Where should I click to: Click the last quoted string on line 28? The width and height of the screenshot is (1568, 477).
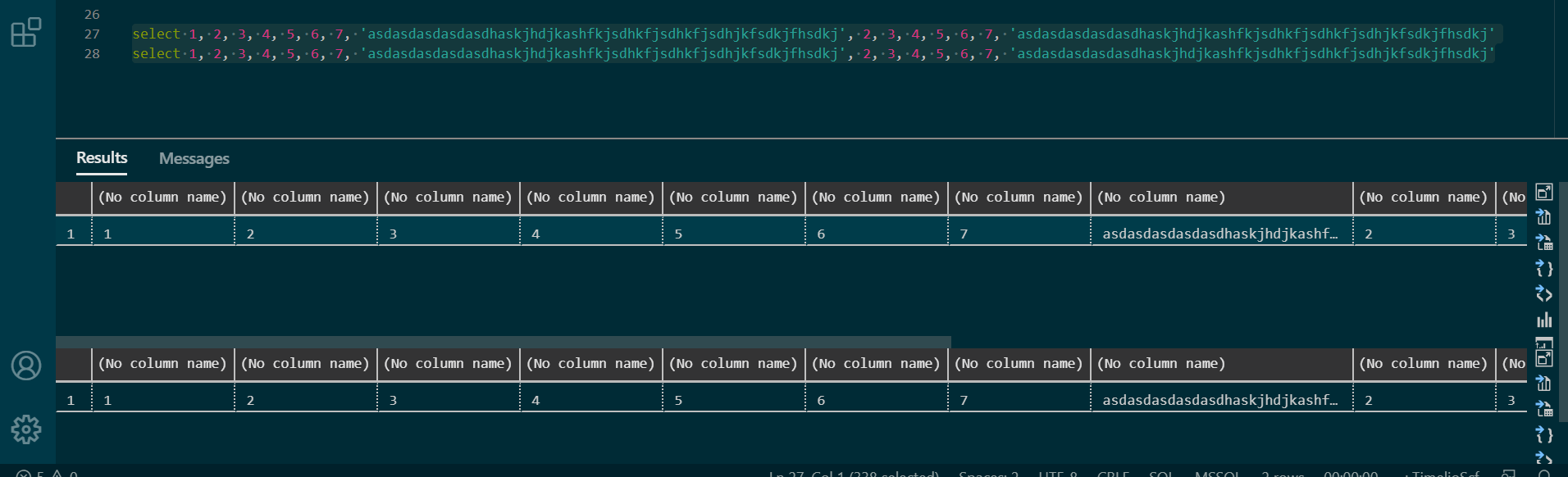[1252, 54]
